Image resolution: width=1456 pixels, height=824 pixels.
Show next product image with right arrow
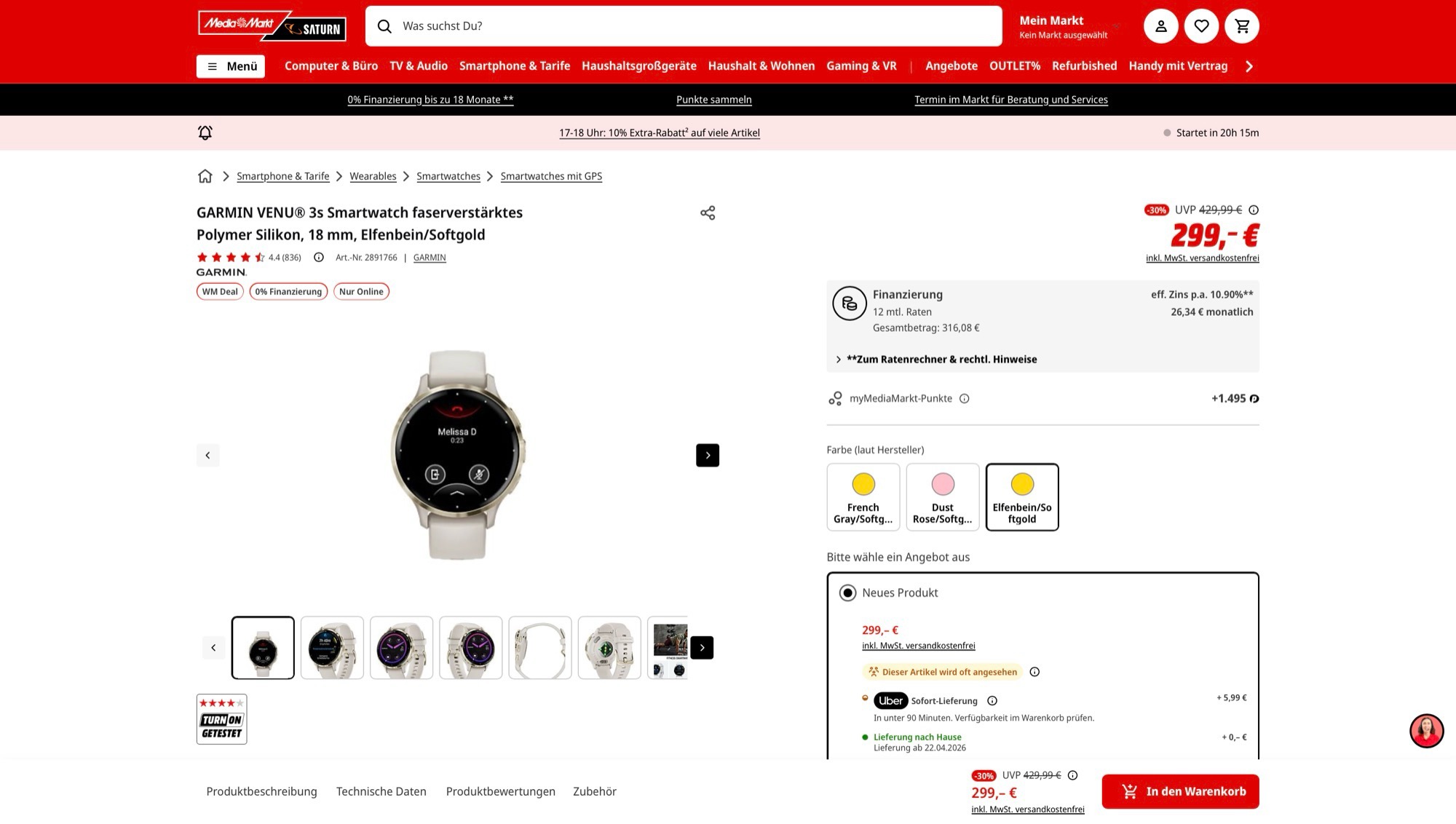(708, 456)
